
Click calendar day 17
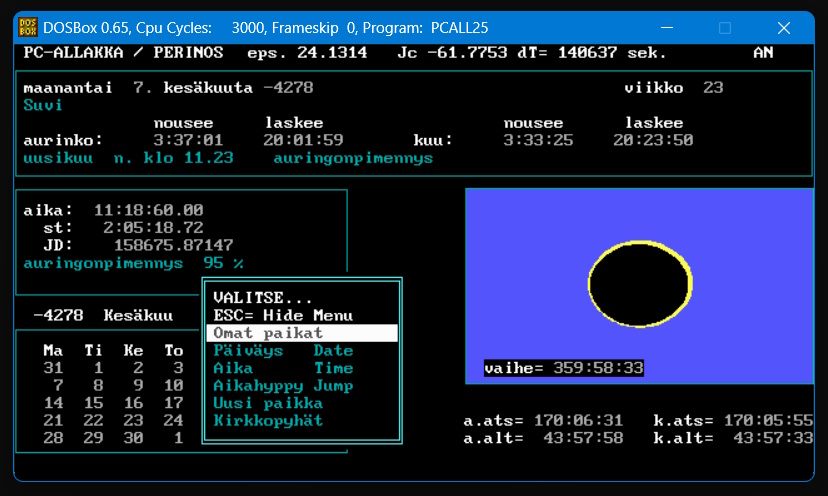tap(173, 403)
